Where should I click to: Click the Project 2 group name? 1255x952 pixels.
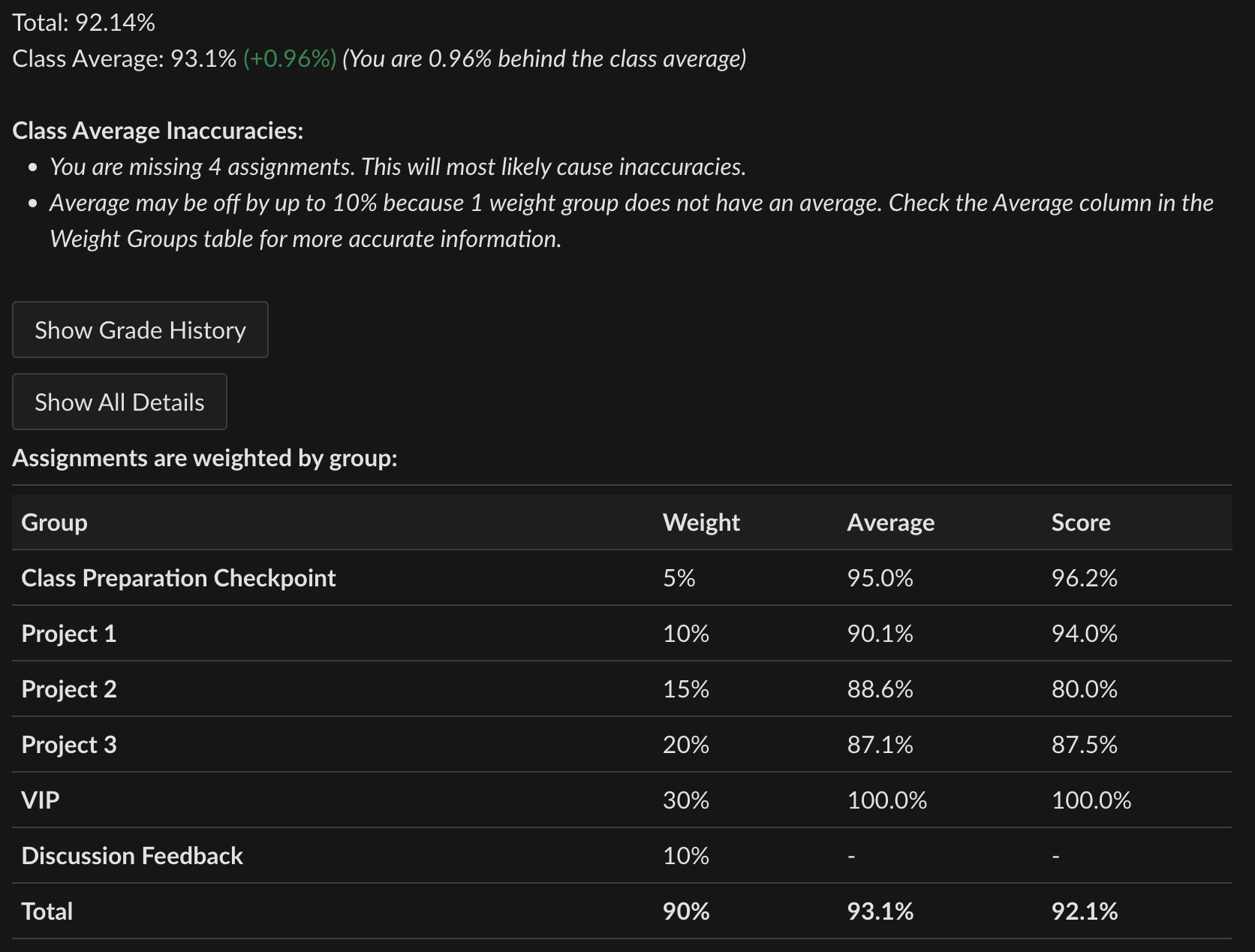pyautogui.click(x=69, y=689)
